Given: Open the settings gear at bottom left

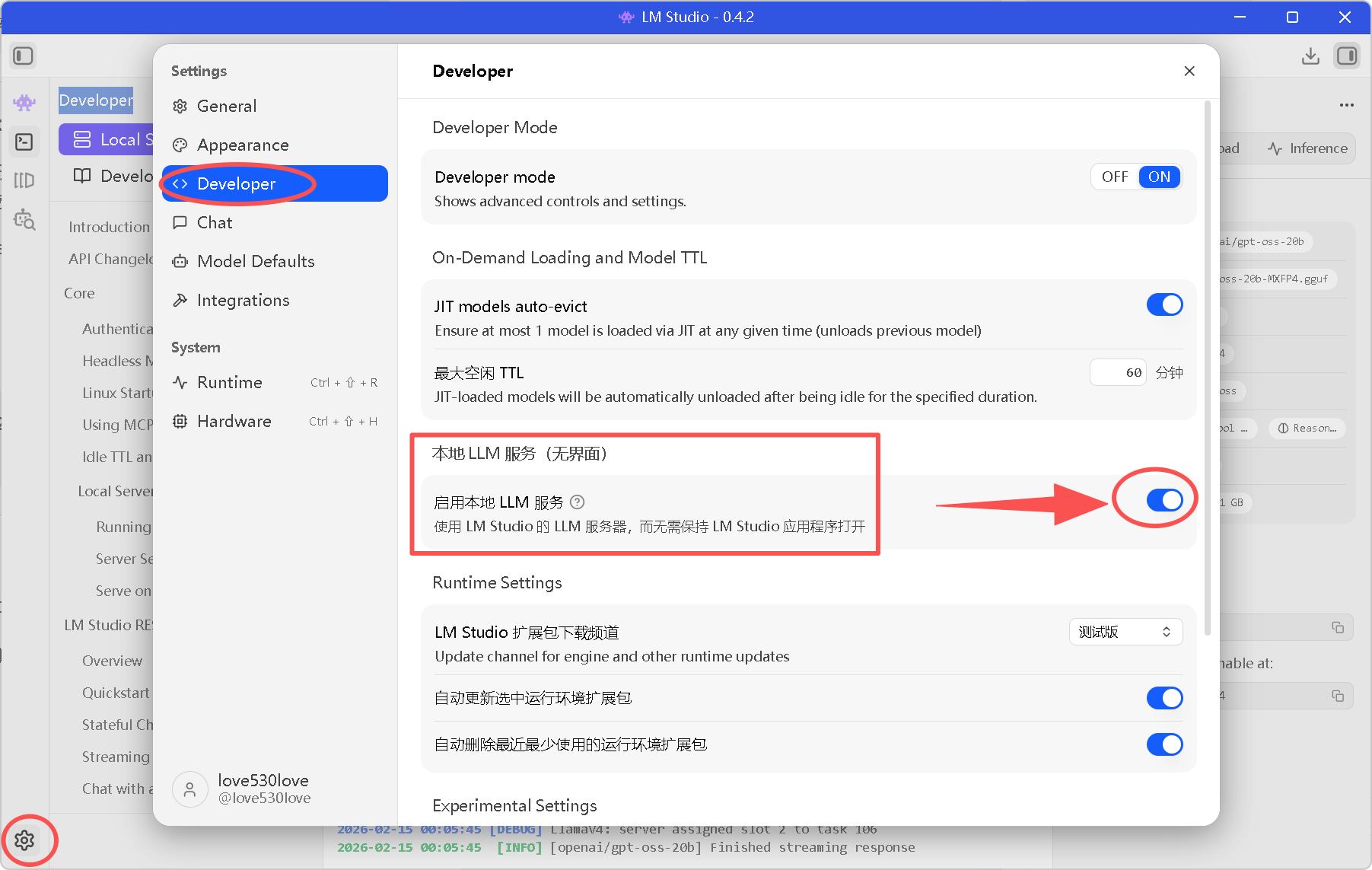Looking at the screenshot, I should pos(24,840).
